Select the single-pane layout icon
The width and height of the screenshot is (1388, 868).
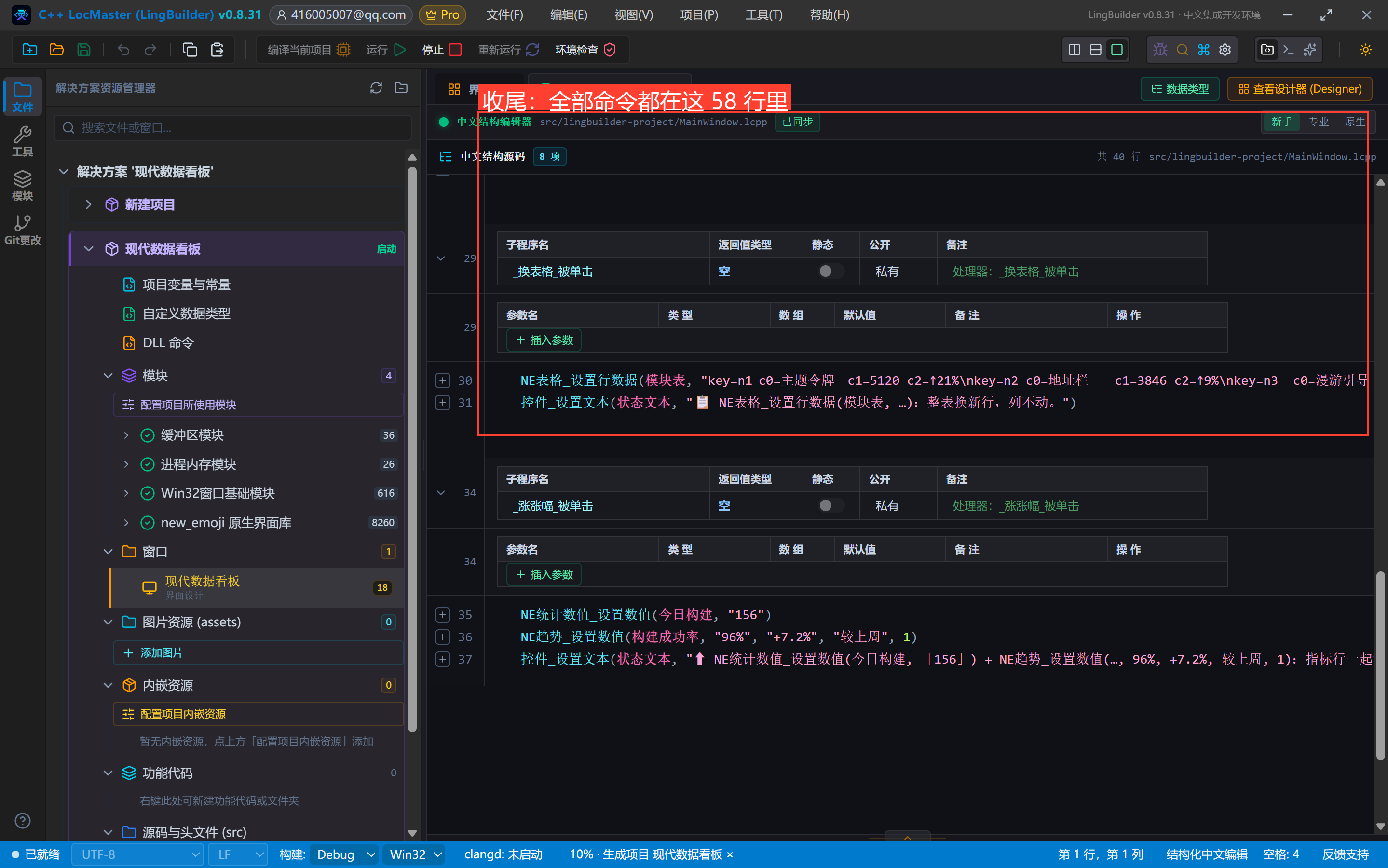tap(1116, 50)
